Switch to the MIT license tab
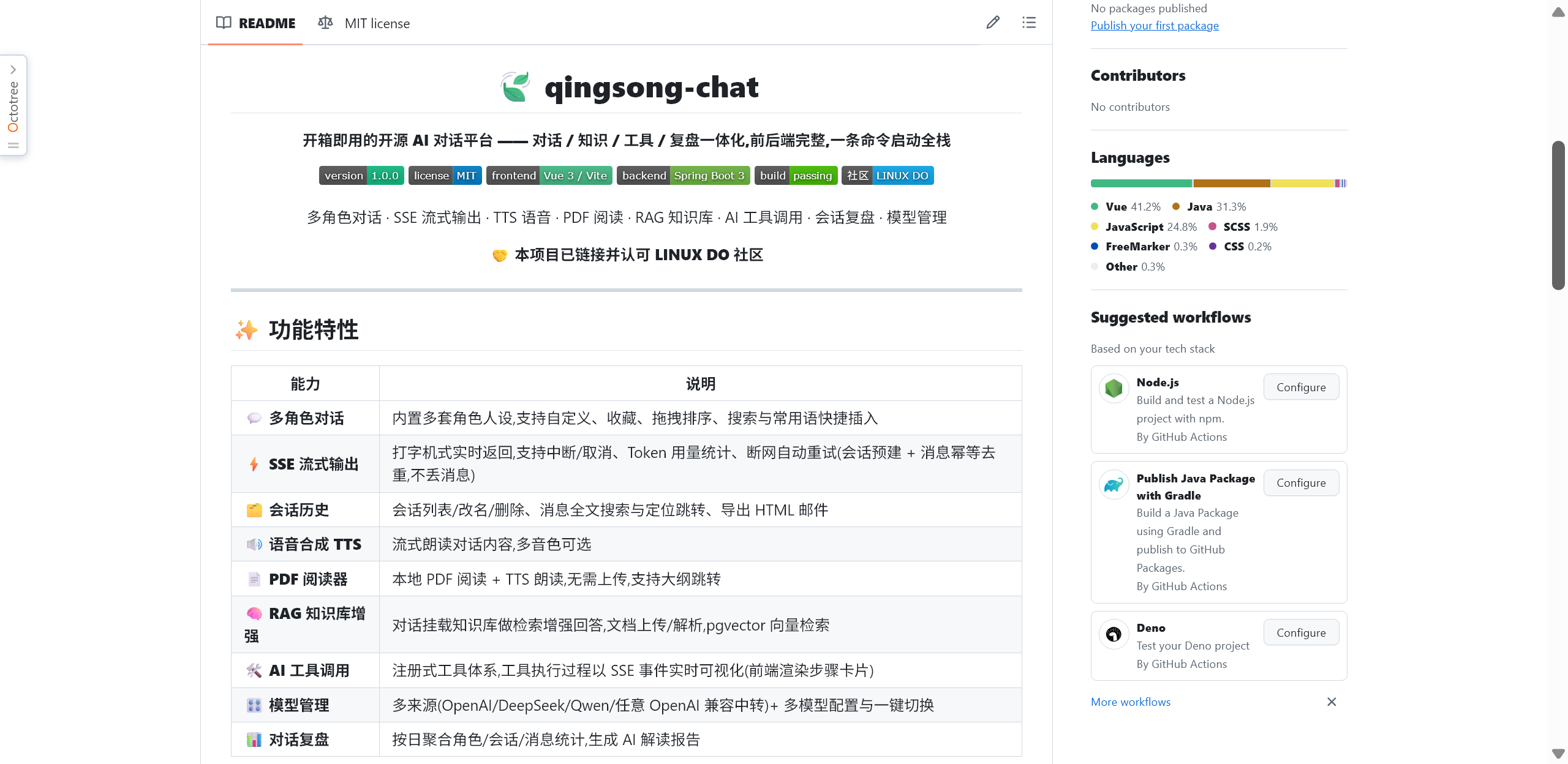Image resolution: width=1568 pixels, height=764 pixels. [364, 23]
